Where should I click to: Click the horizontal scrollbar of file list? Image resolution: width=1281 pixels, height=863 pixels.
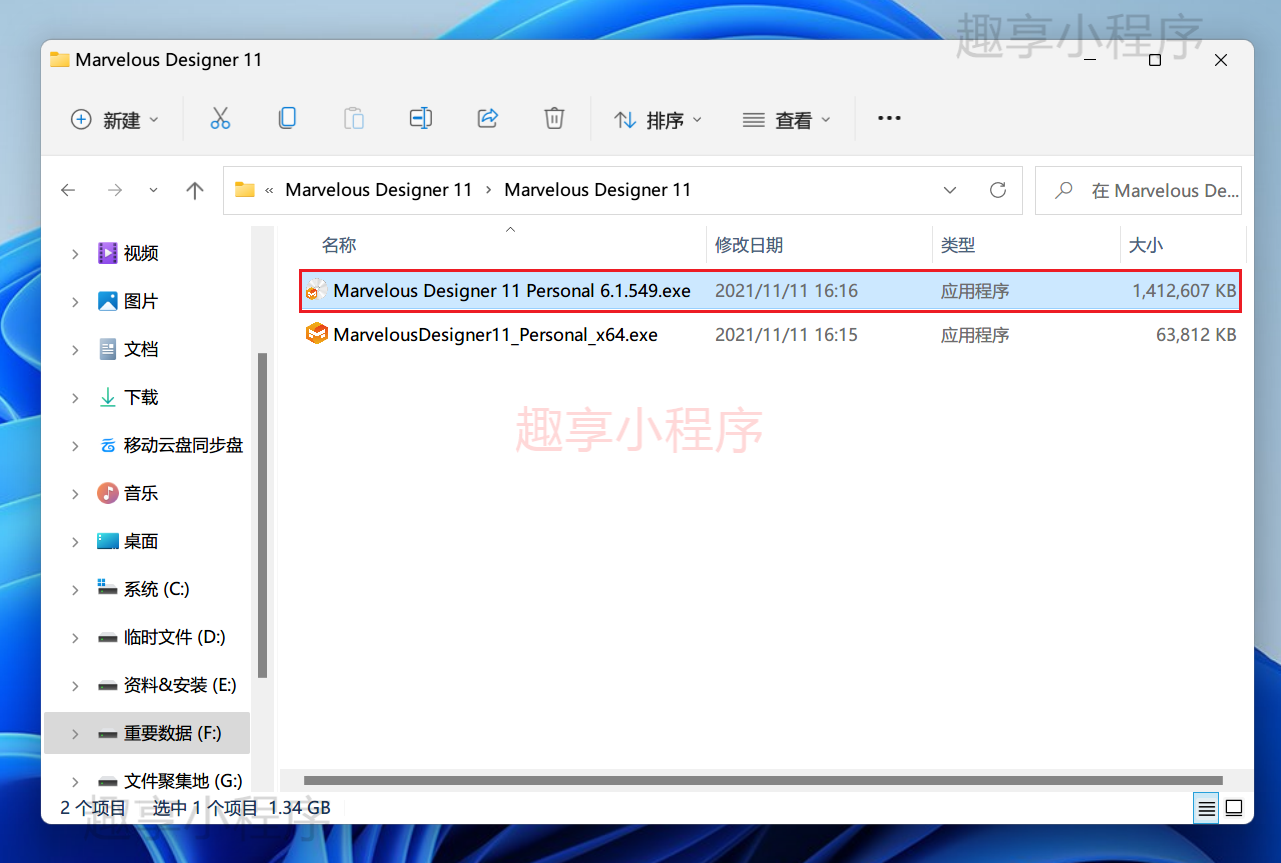point(762,780)
